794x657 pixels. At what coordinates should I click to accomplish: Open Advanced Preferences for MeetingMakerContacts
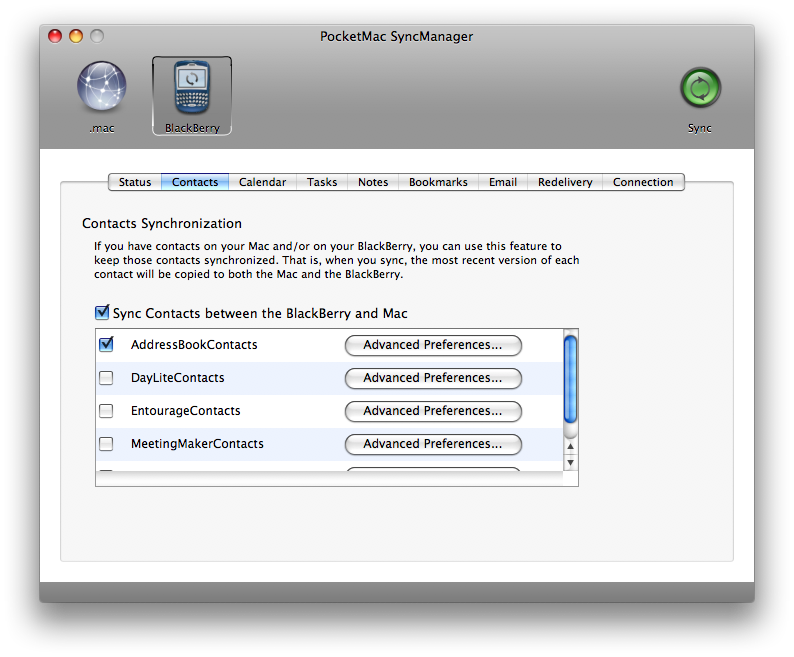(x=433, y=444)
